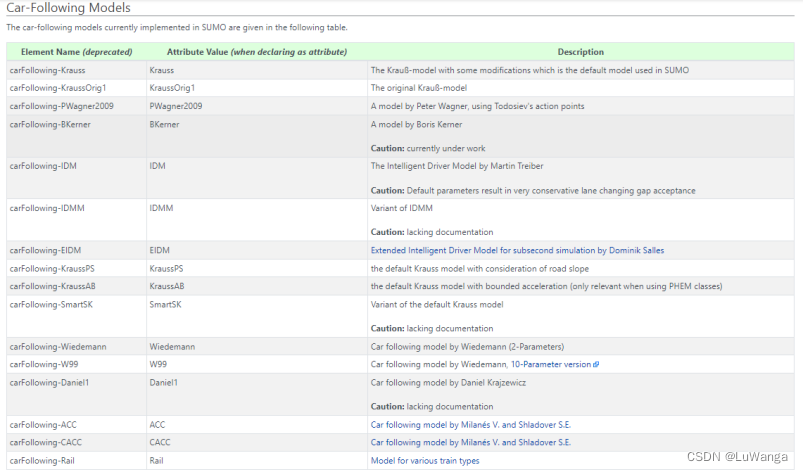803x473 pixels.
Task: Click the carFollowing-Wiedemann element name
Action: (x=56, y=346)
